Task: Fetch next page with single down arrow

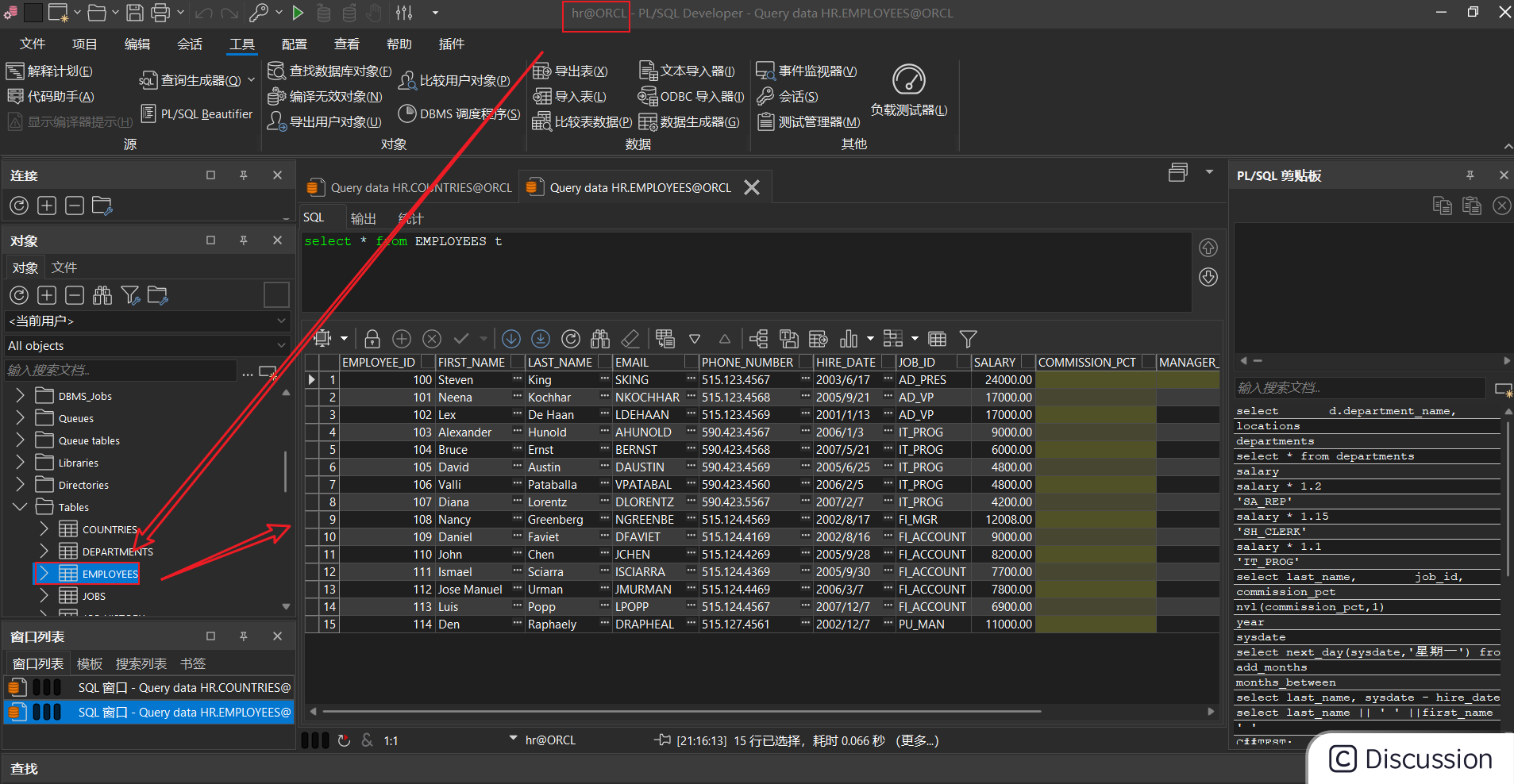Action: [511, 339]
